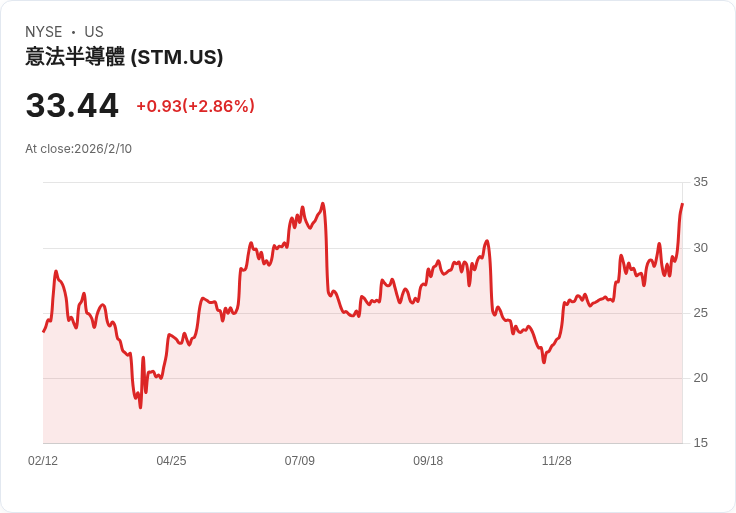Select the 04/25 date on the x-axis

coord(171,461)
